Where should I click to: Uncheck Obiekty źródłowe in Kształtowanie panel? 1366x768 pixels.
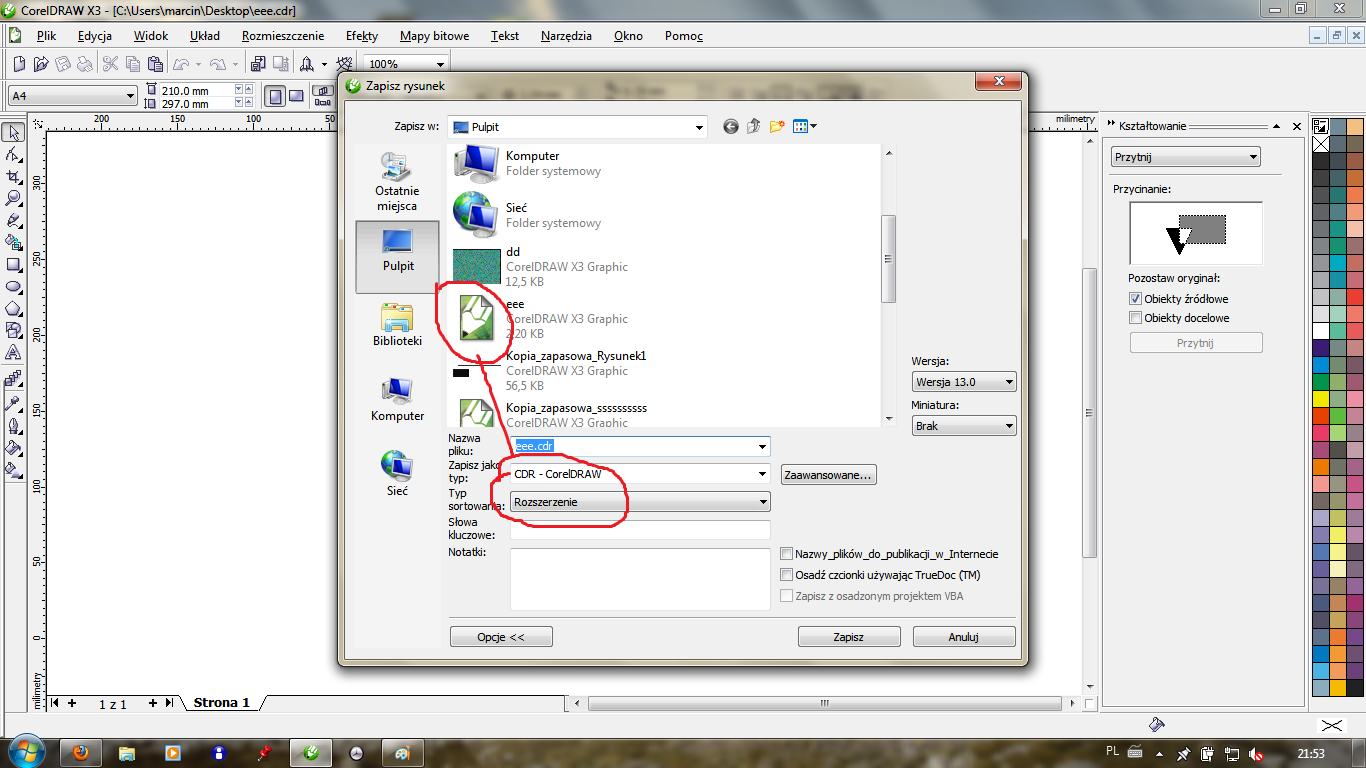(1135, 298)
